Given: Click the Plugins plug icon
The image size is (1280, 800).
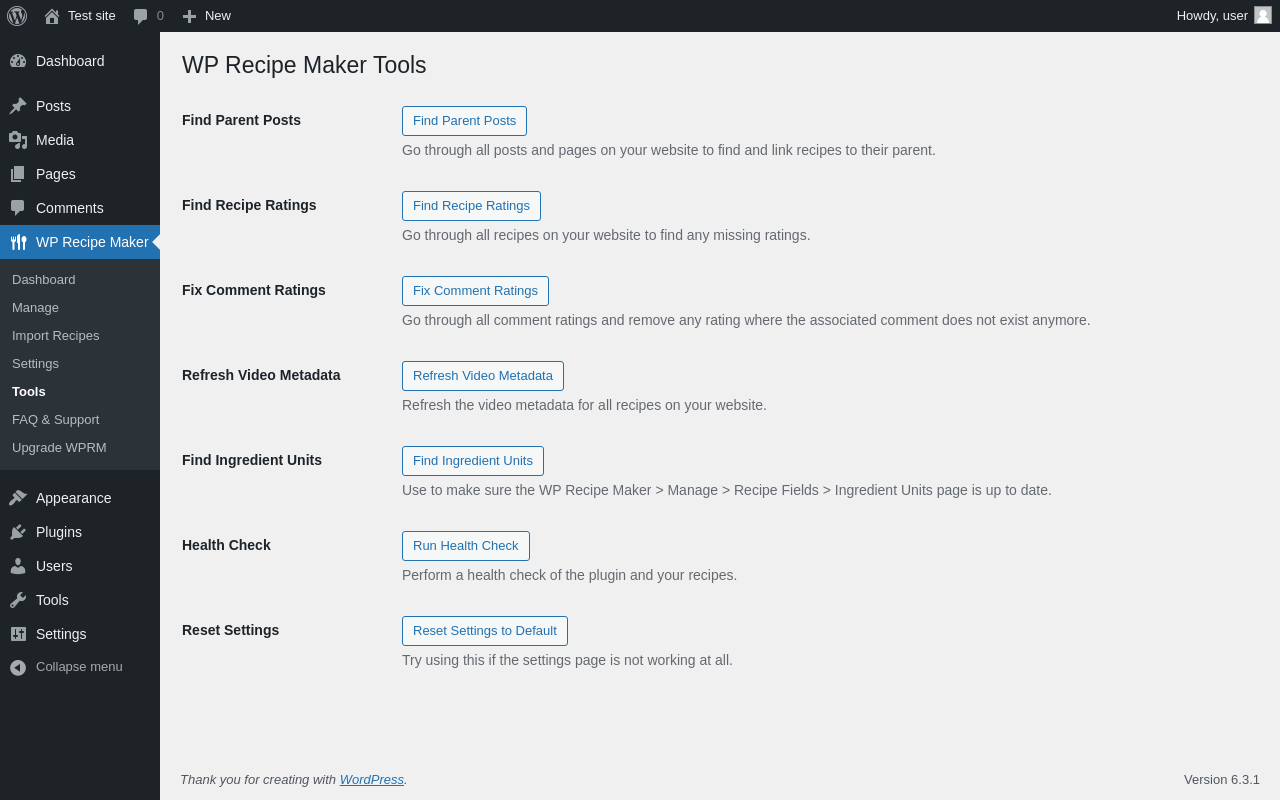Looking at the screenshot, I should click(18, 532).
